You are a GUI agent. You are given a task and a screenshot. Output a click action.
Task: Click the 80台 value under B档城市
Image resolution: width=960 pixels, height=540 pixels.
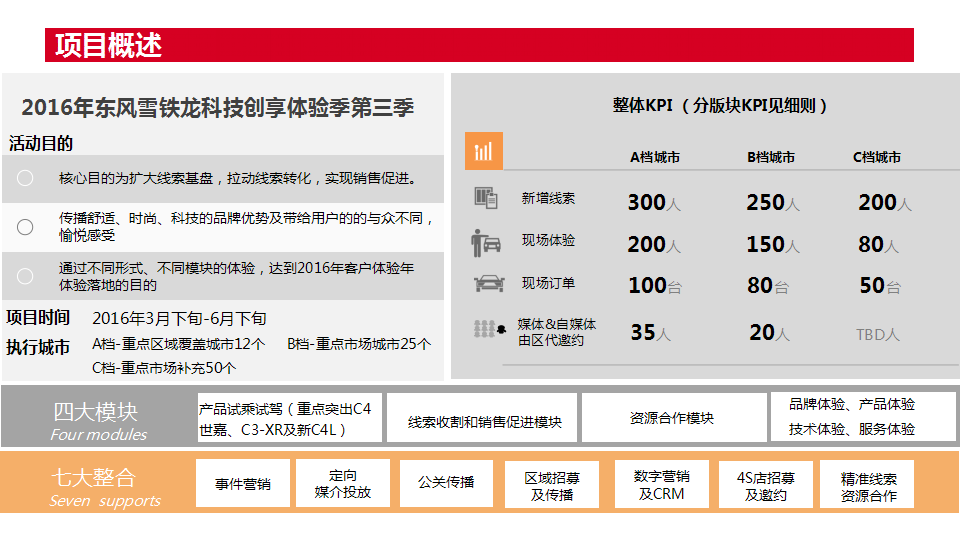(768, 285)
